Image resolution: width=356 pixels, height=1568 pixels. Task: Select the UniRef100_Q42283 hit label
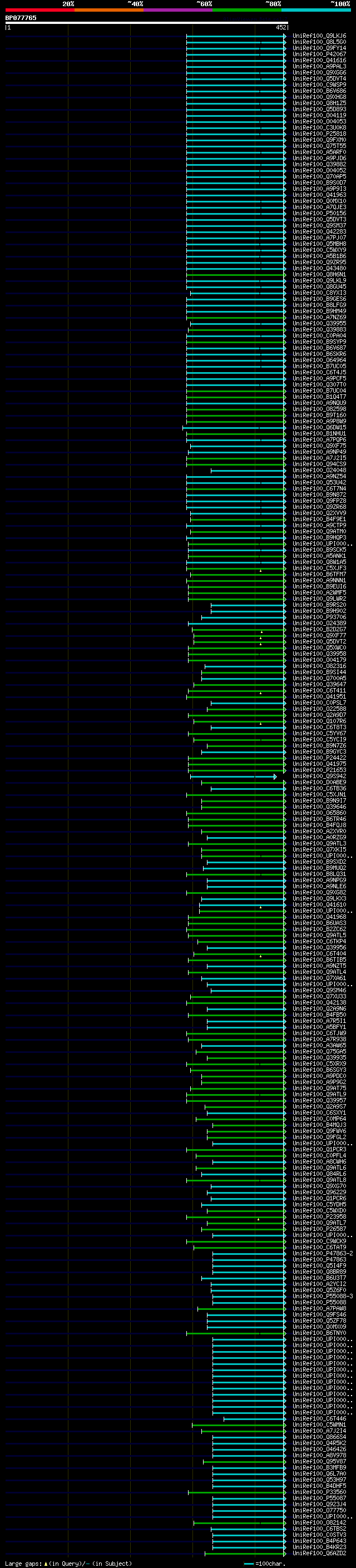[x=319, y=232]
